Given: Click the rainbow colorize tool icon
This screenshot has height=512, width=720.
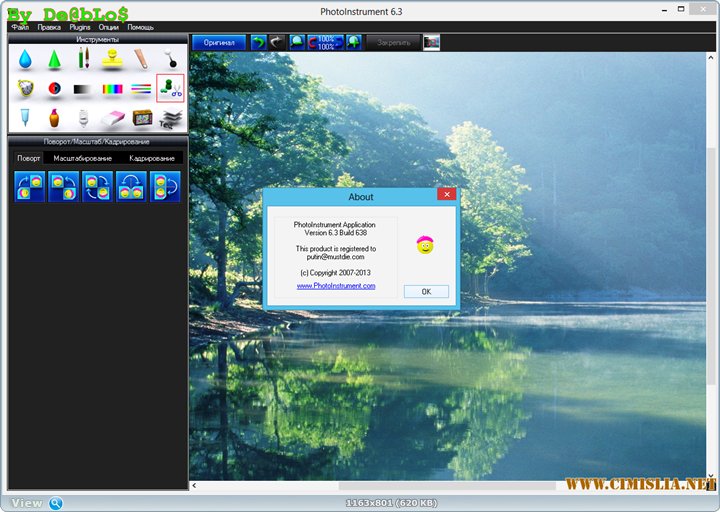Looking at the screenshot, I should pos(112,89).
